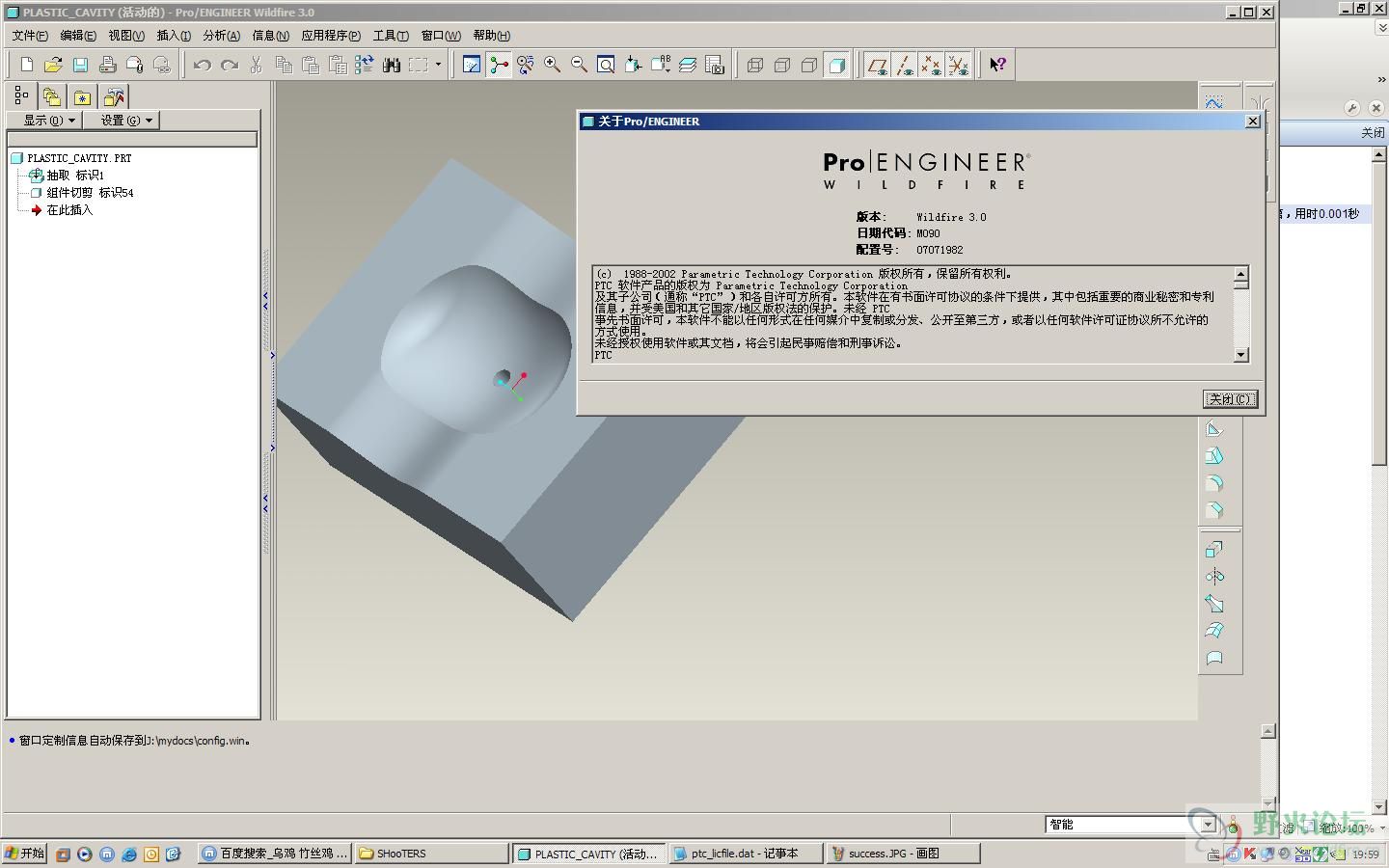
Task: Toggle datum axes display
Action: pyautogui.click(x=904, y=65)
